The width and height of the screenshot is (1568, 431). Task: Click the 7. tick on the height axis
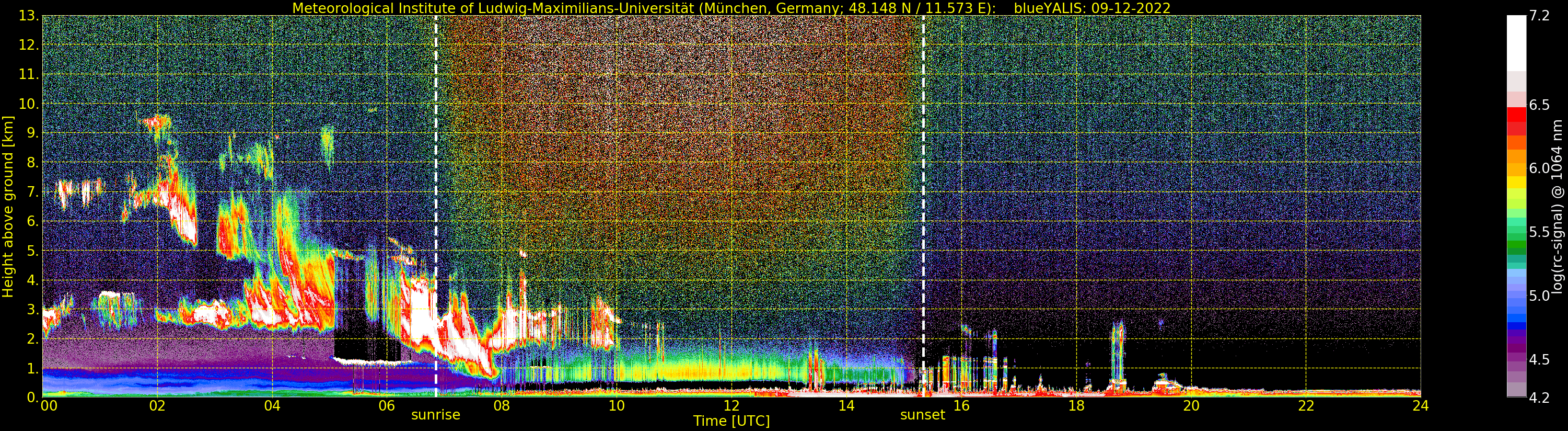[32, 192]
